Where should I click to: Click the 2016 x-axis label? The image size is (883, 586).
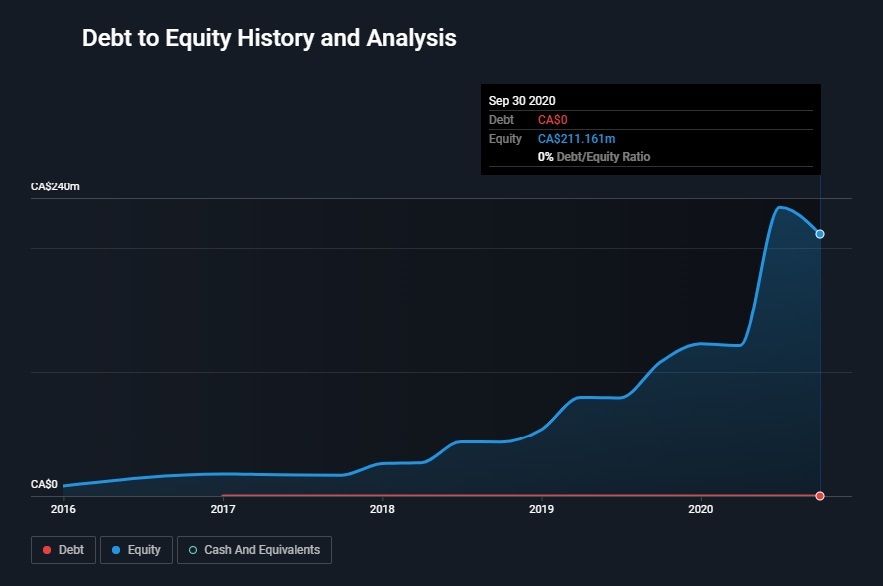pos(63,510)
